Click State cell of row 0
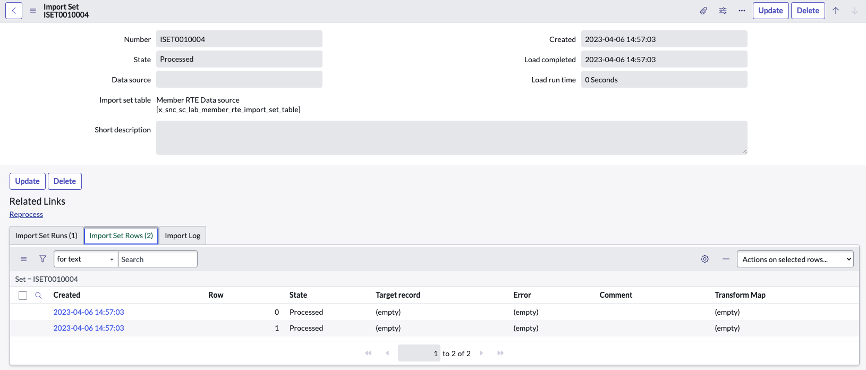 point(306,312)
